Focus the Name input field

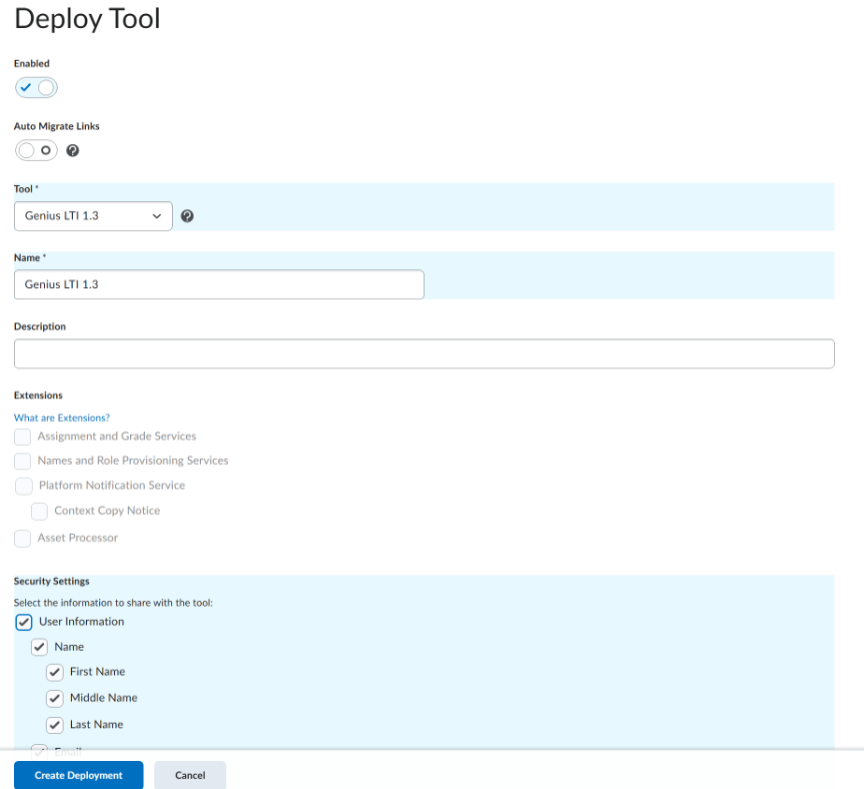219,284
